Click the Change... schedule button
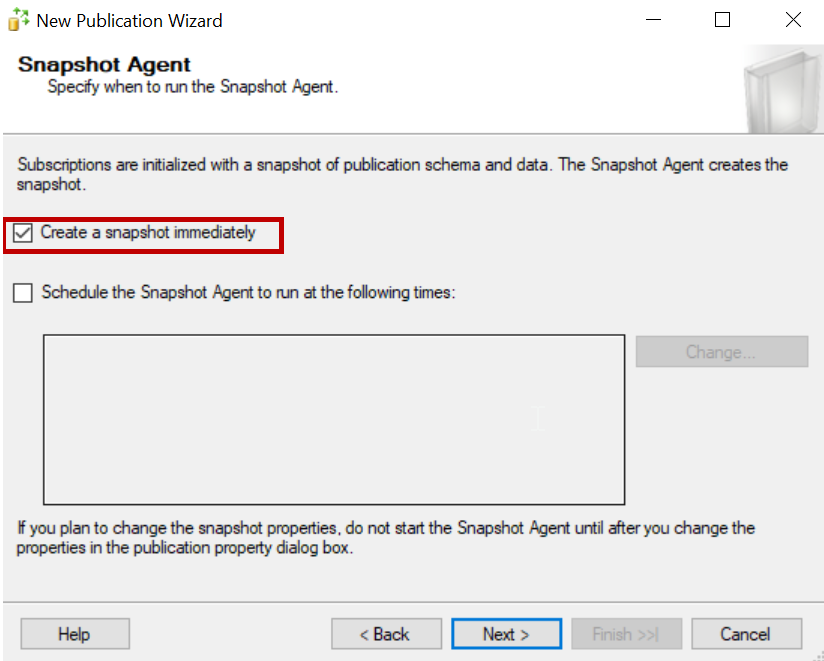 (721, 352)
